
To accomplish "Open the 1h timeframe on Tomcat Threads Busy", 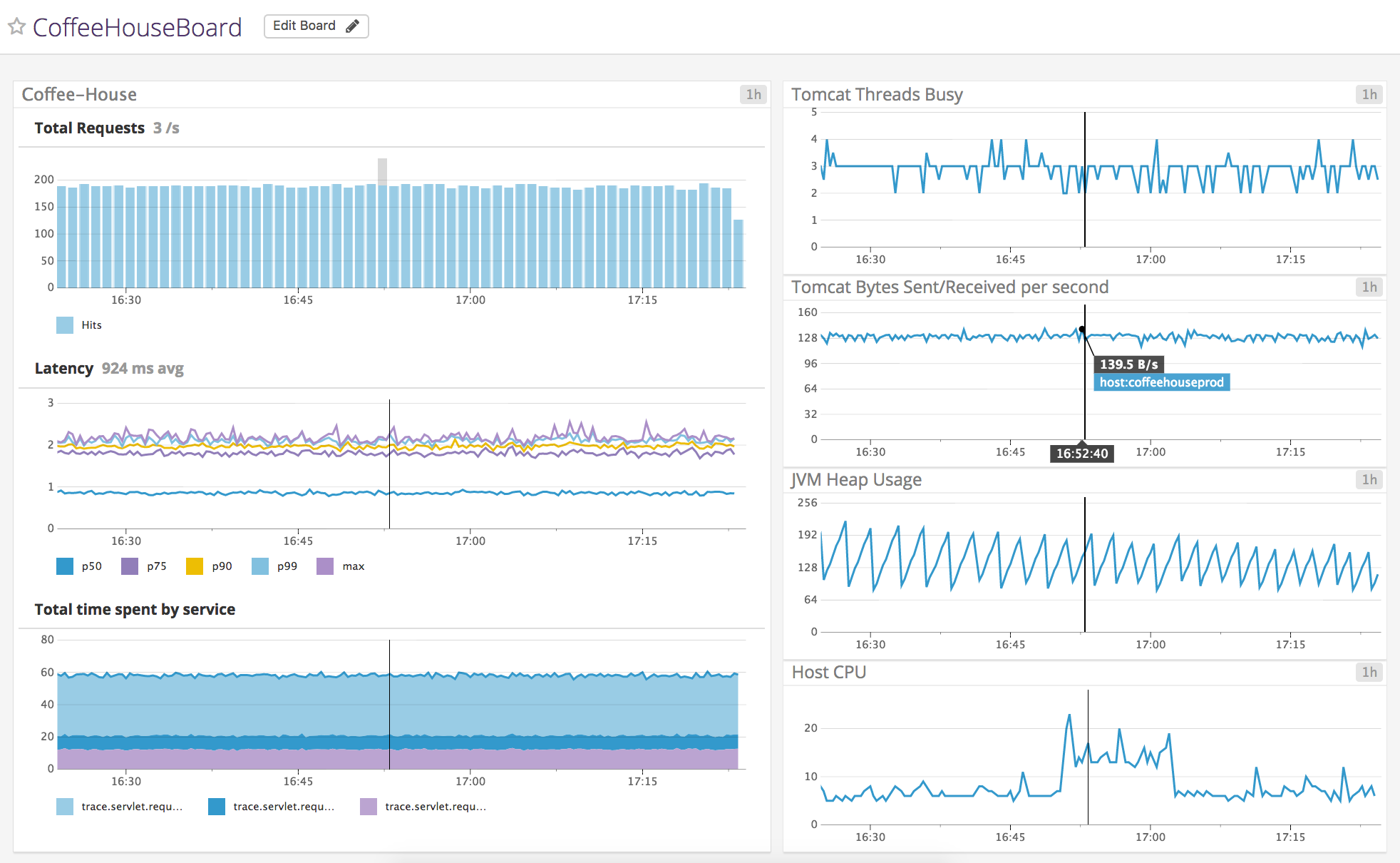I will (1368, 93).
